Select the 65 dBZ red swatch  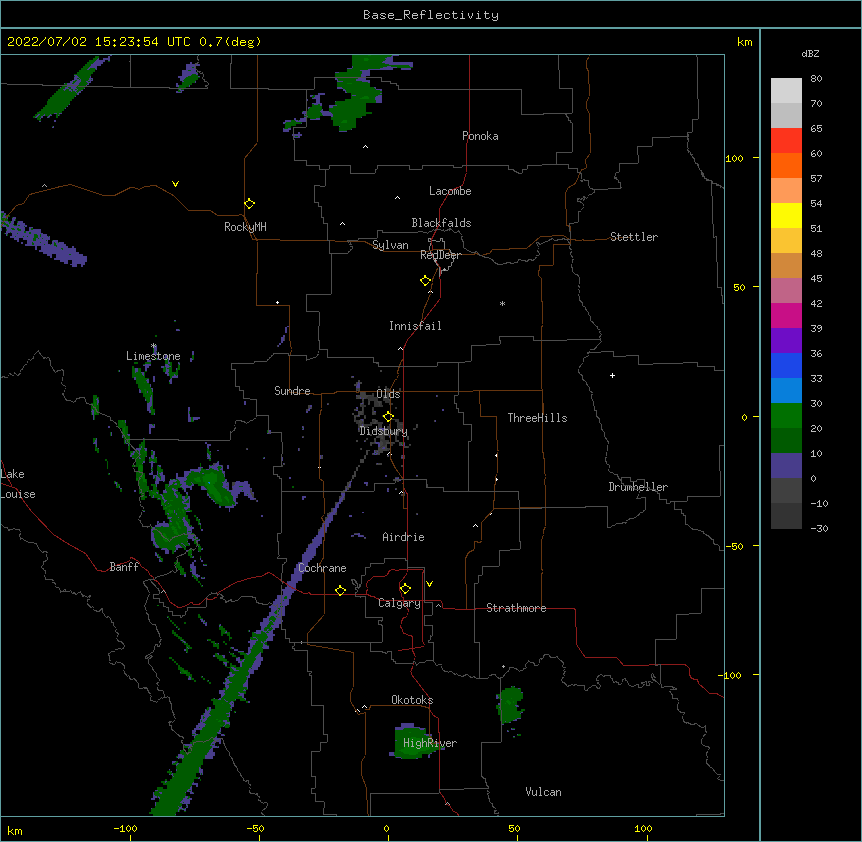pyautogui.click(x=786, y=141)
